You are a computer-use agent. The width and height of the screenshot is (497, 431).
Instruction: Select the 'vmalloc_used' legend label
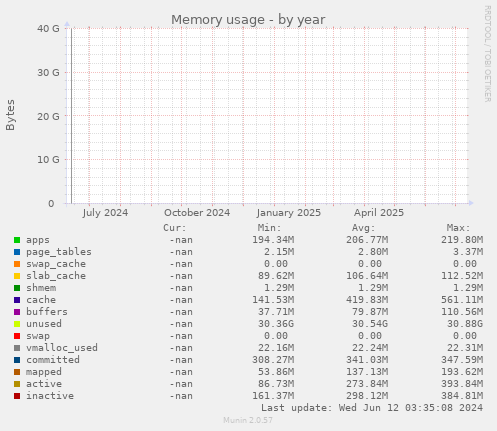(62, 348)
